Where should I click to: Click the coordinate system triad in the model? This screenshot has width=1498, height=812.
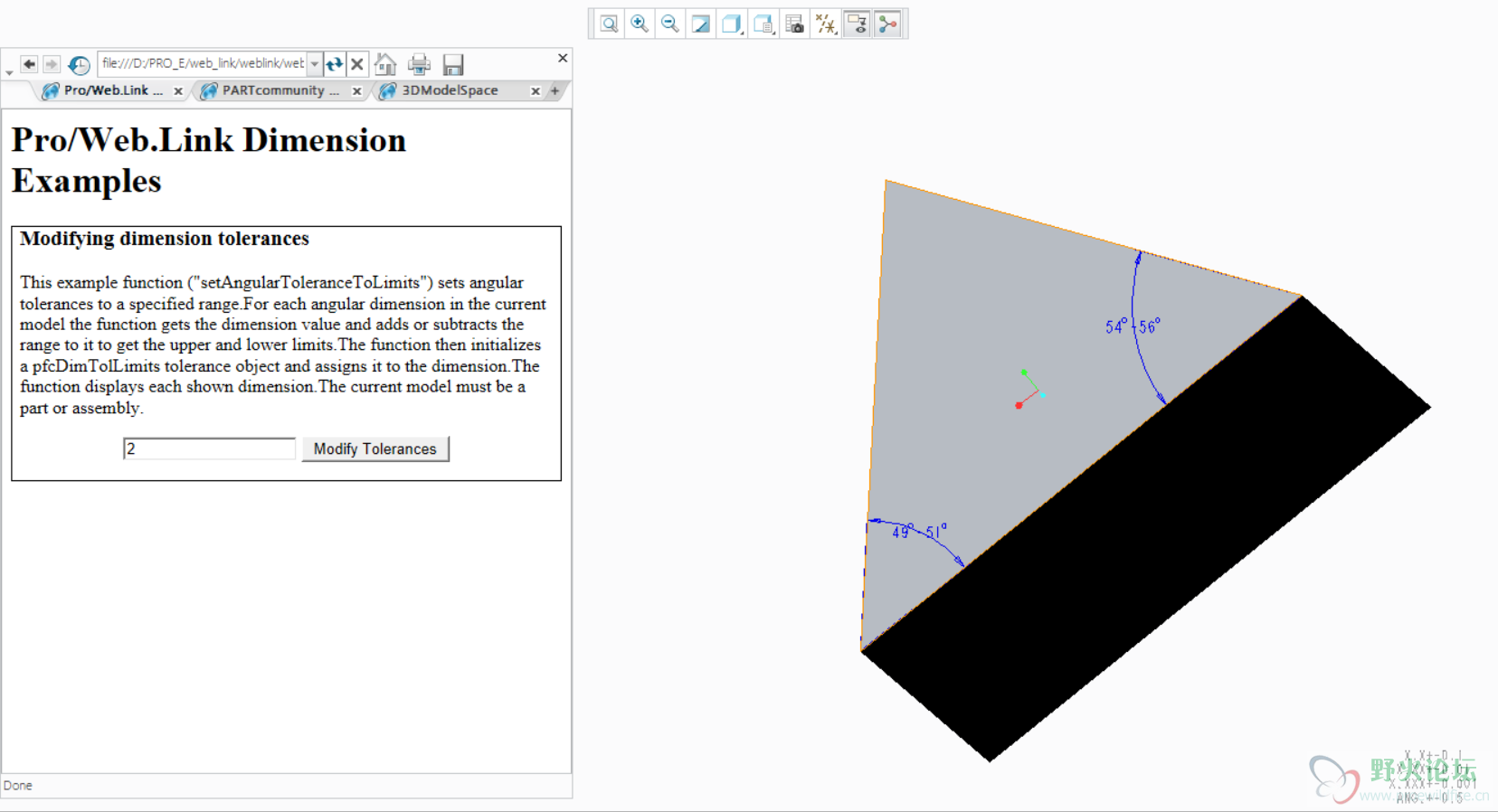pos(1029,390)
